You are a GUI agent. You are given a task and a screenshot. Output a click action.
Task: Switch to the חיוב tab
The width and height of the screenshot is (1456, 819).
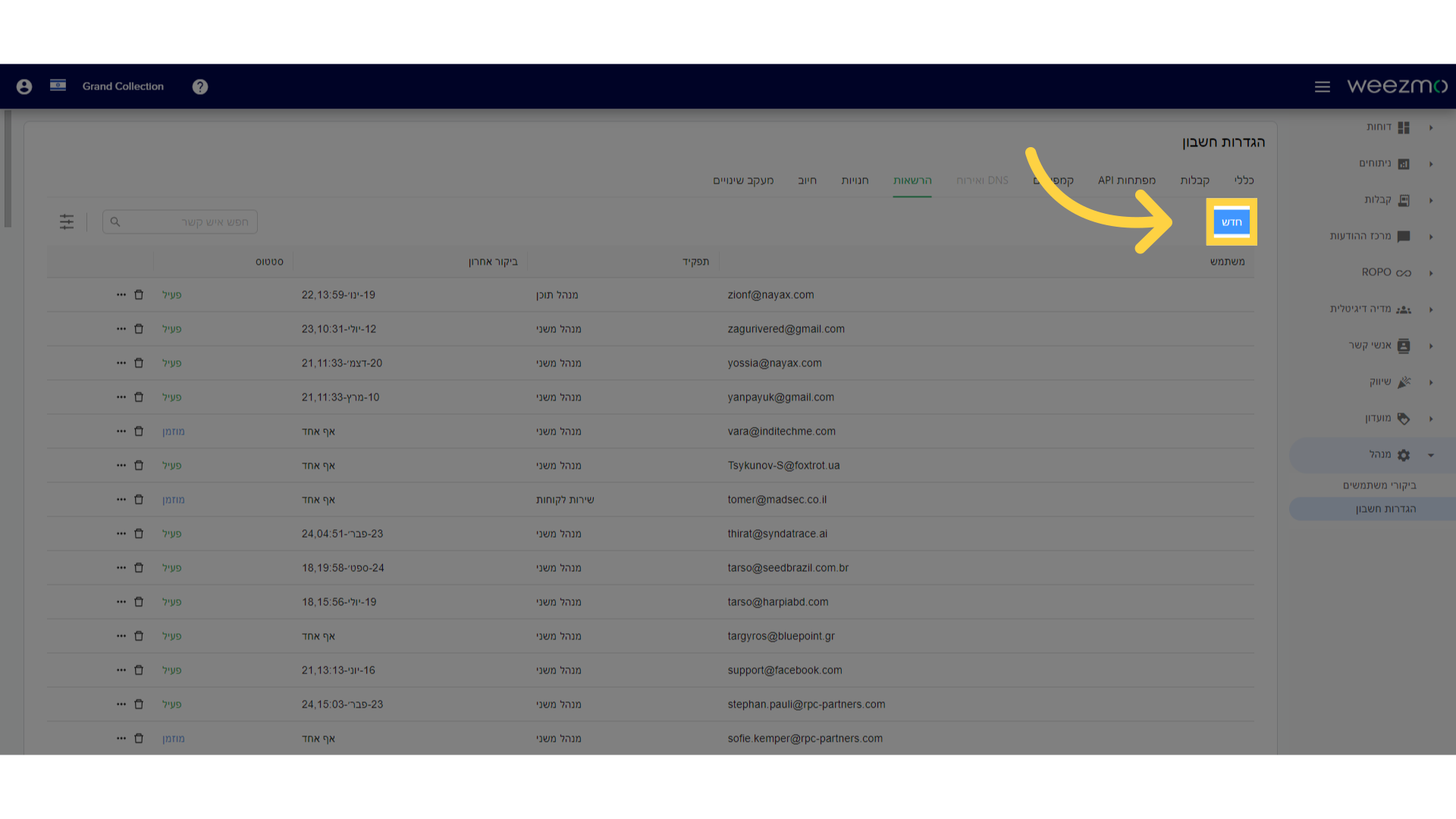[807, 180]
